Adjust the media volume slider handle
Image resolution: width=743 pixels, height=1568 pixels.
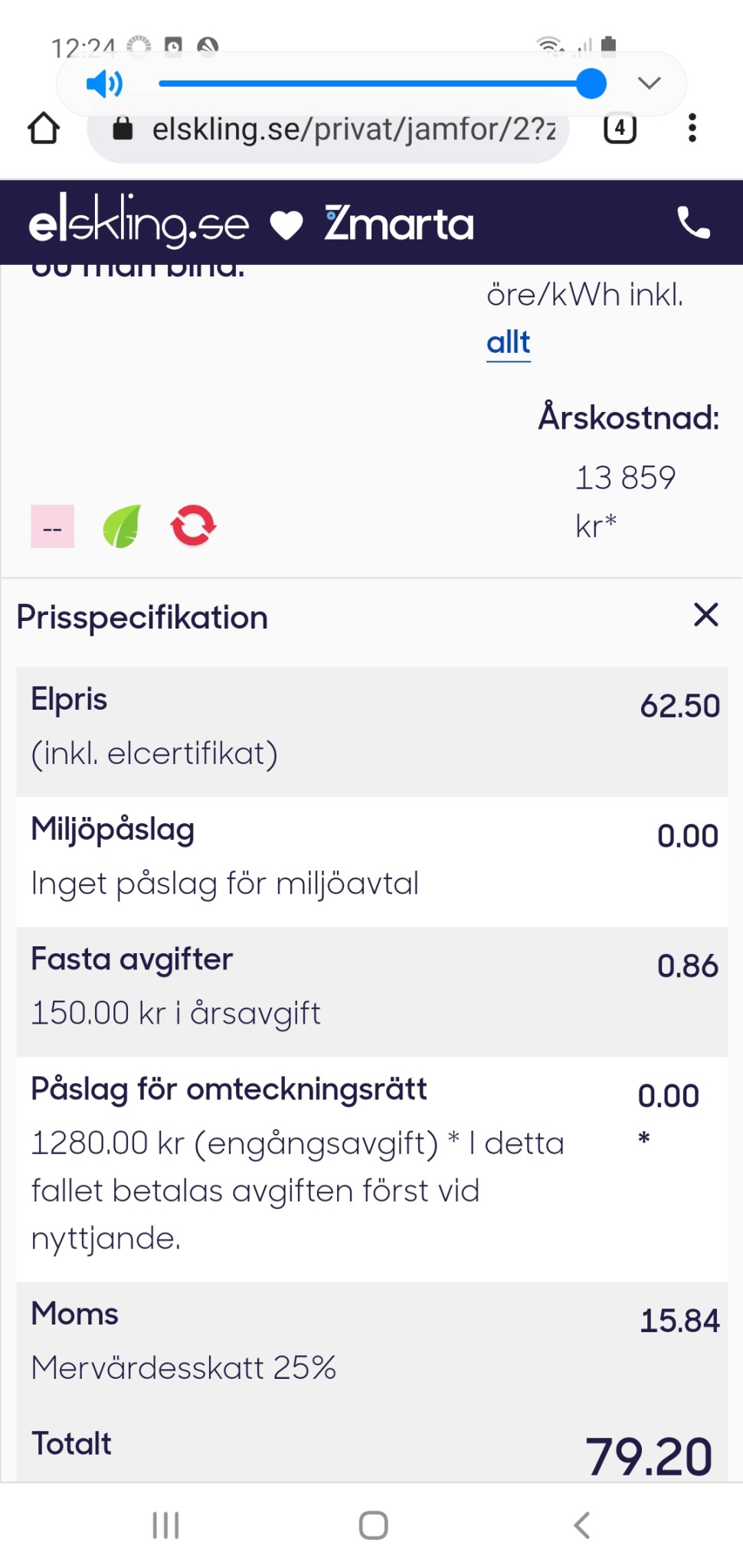[x=591, y=83]
